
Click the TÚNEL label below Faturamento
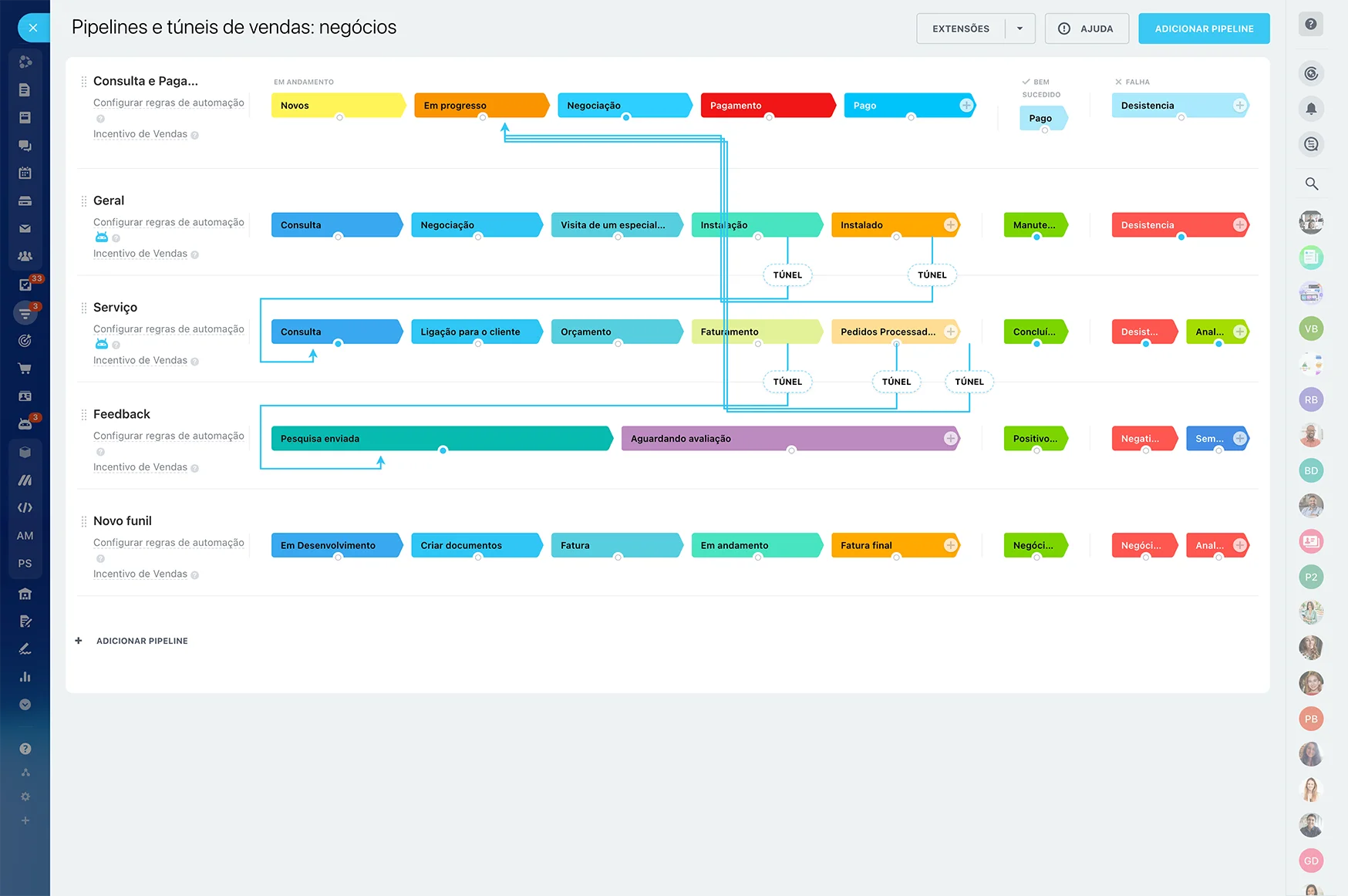[x=787, y=382]
